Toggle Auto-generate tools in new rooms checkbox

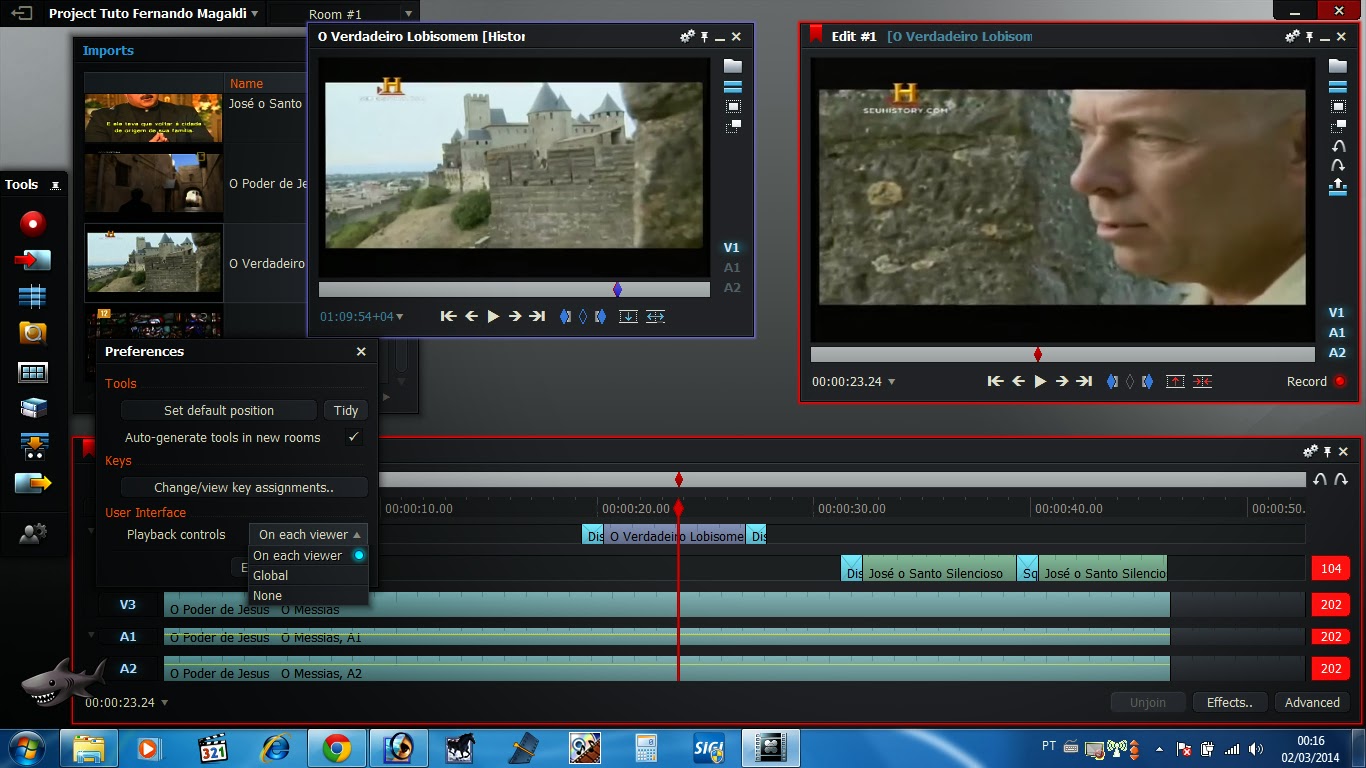[353, 437]
